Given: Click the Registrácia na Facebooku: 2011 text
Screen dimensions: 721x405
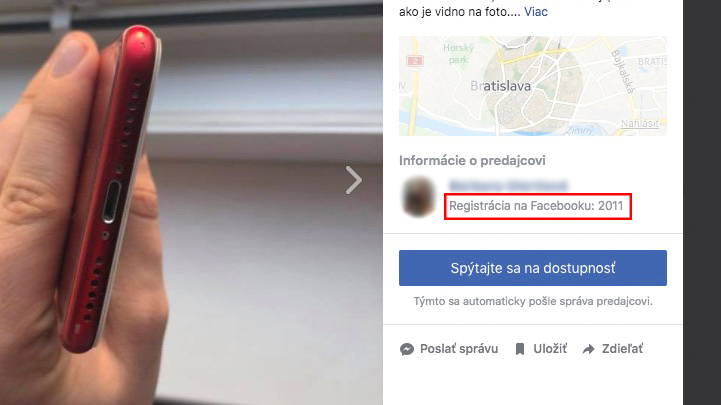Looking at the screenshot, I should click(536, 206).
